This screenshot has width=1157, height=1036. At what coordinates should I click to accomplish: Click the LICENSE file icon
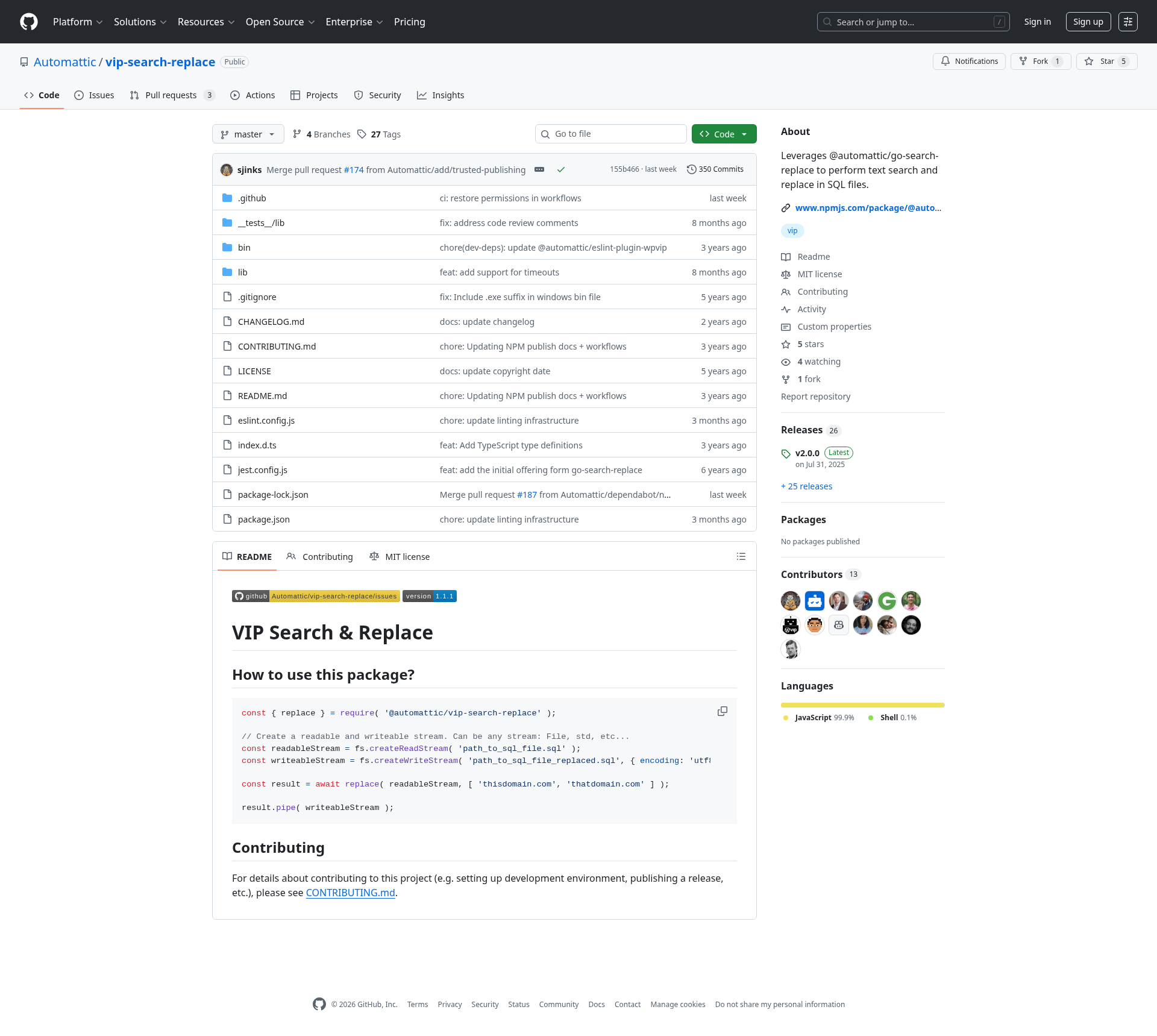(227, 371)
